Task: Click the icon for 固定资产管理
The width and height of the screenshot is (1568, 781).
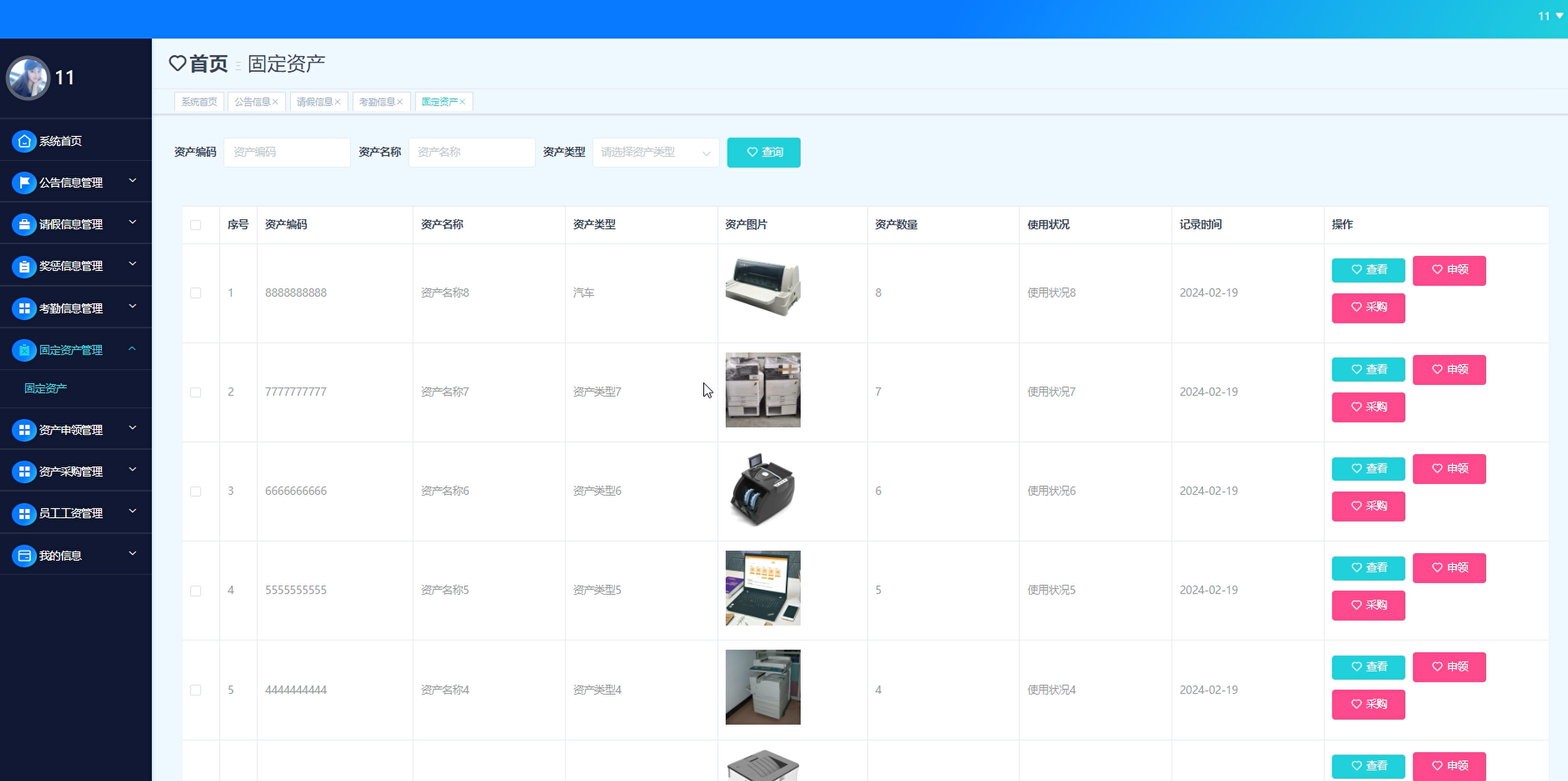Action: click(x=25, y=350)
